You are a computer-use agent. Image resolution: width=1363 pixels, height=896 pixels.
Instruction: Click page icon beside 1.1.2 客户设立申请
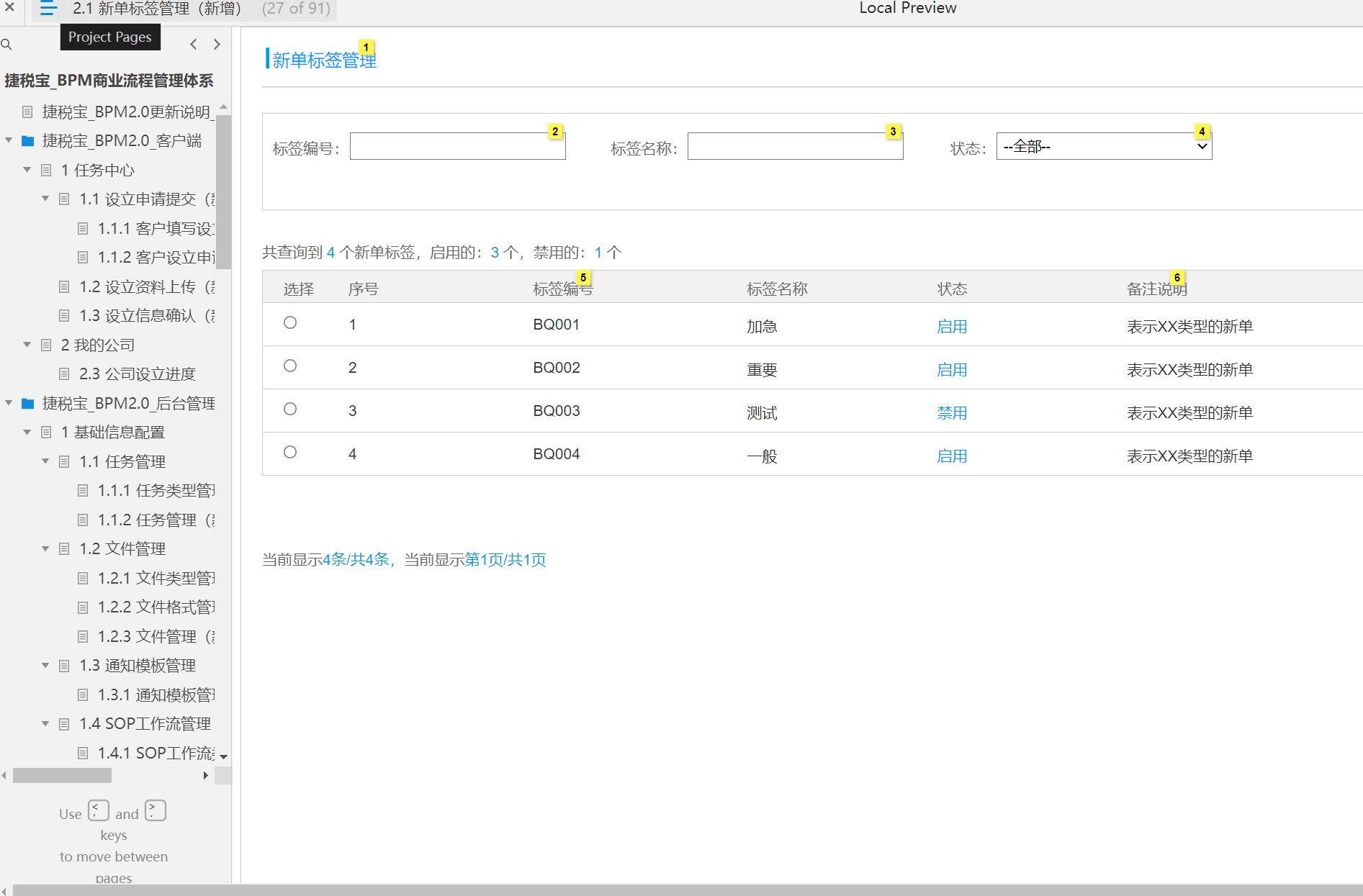pyautogui.click(x=83, y=258)
